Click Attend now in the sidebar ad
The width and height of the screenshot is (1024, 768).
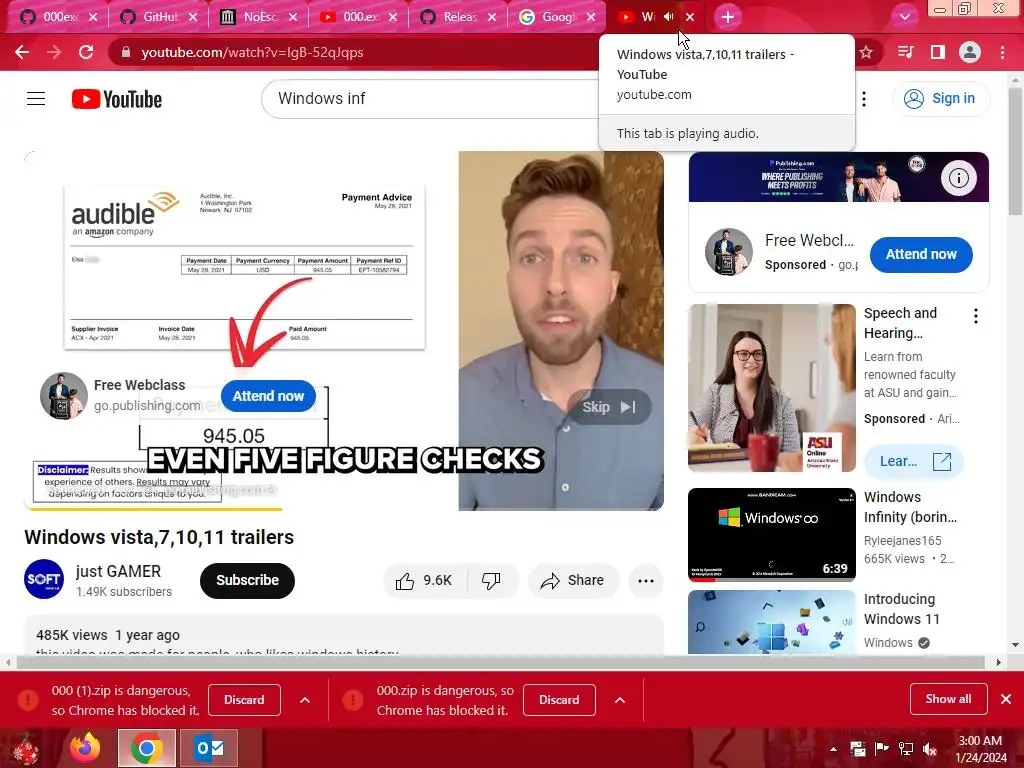pos(921,255)
